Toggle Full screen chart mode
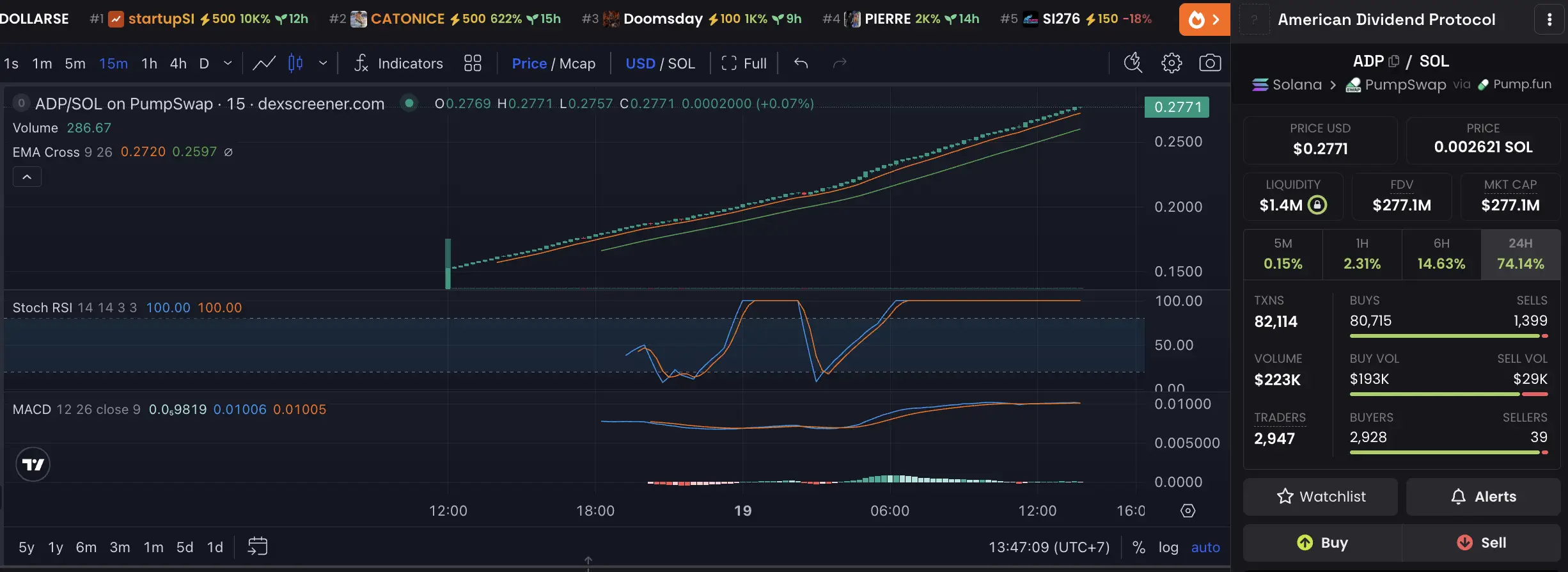Image resolution: width=1568 pixels, height=572 pixels. [744, 63]
